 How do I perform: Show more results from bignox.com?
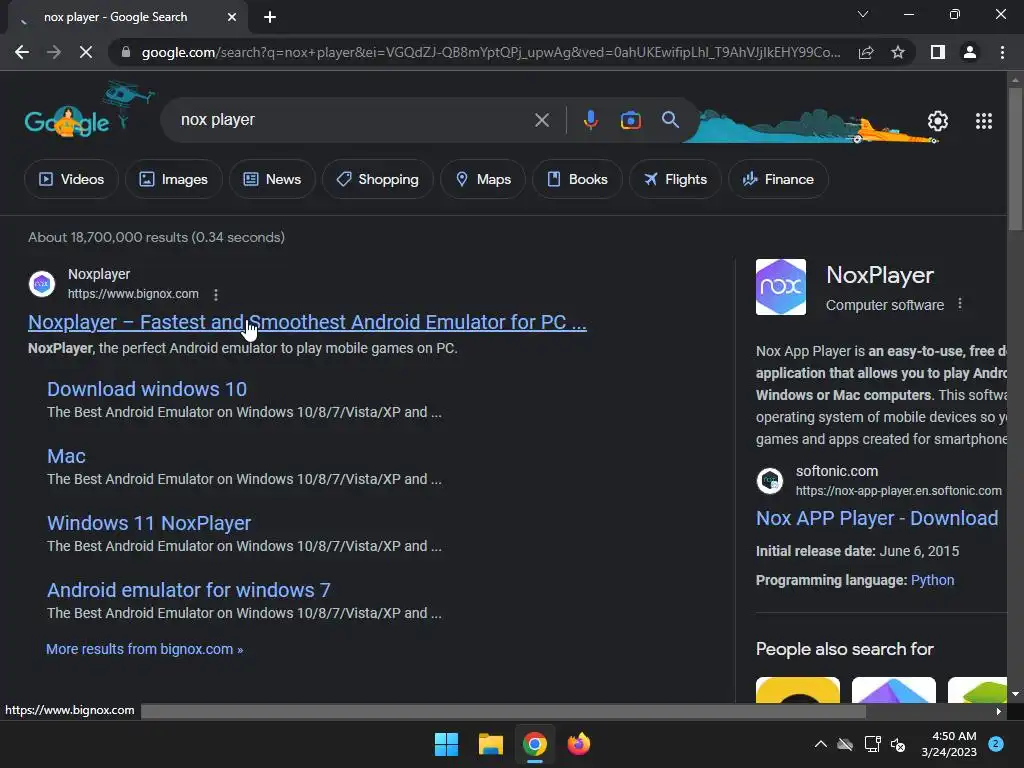tap(144, 649)
